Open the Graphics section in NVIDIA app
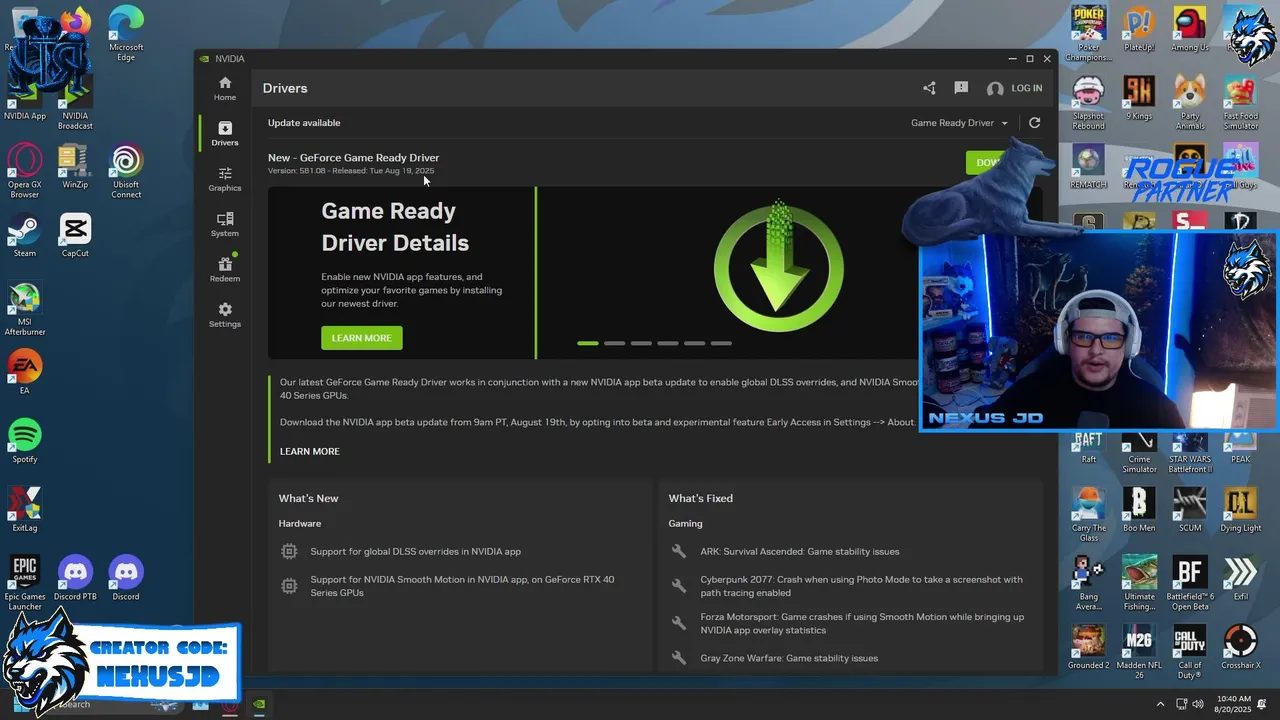Image resolution: width=1280 pixels, height=720 pixels. pos(225,179)
